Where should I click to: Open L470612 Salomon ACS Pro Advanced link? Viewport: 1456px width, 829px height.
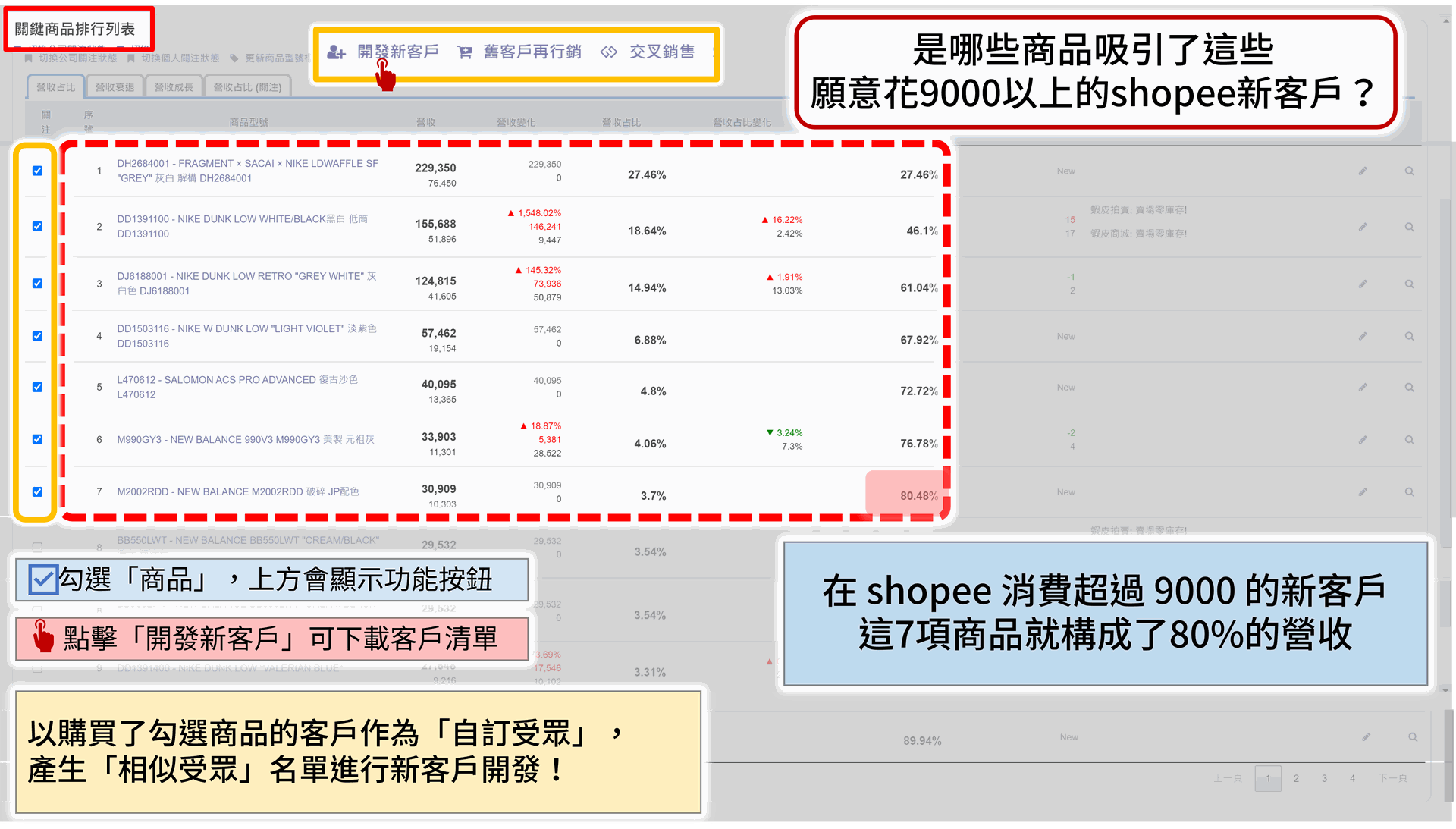tap(237, 387)
